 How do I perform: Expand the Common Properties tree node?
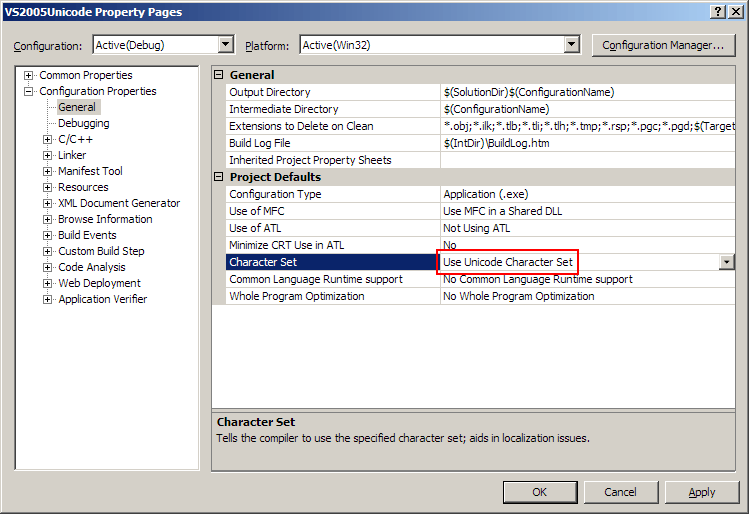[29, 75]
